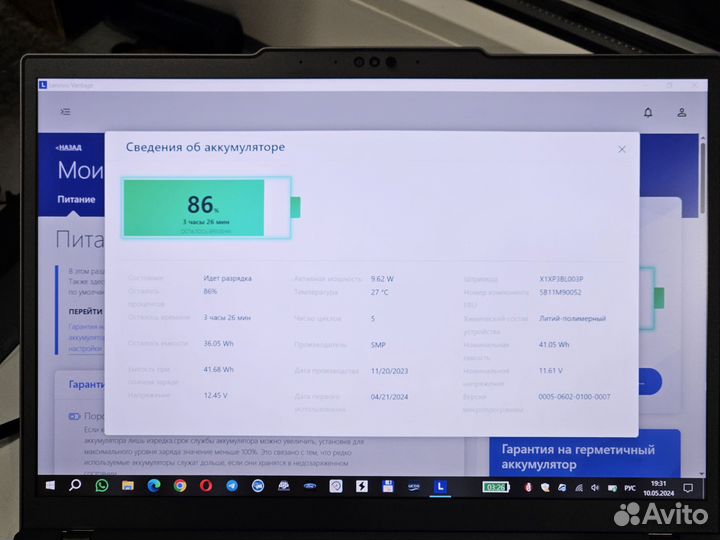
Task: Click the Сведения об аккумуляторе dialog title
Action: coord(205,147)
